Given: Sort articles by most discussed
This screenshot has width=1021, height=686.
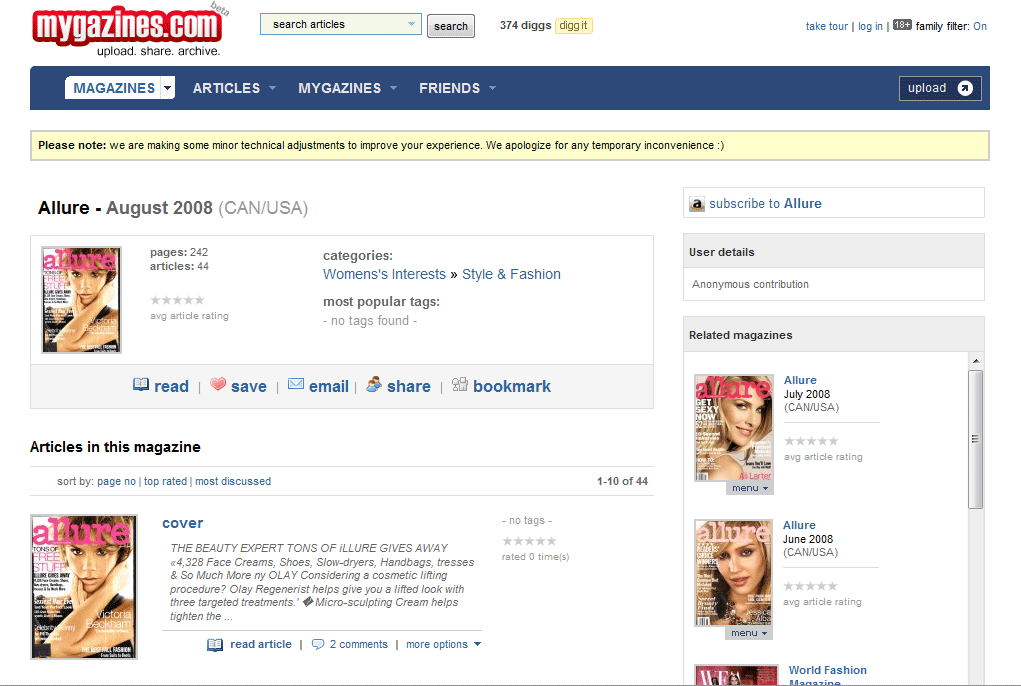Looking at the screenshot, I should (233, 481).
